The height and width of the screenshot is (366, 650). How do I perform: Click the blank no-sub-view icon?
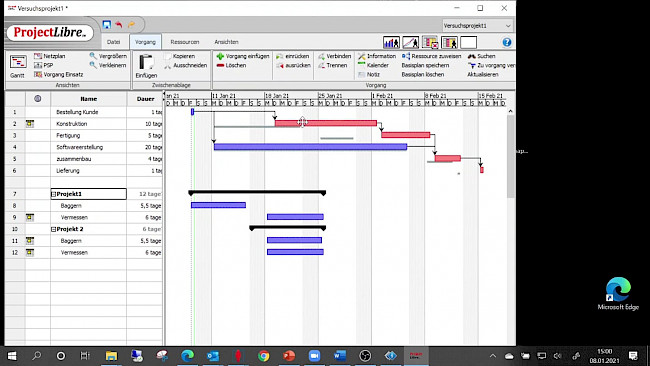(468, 42)
